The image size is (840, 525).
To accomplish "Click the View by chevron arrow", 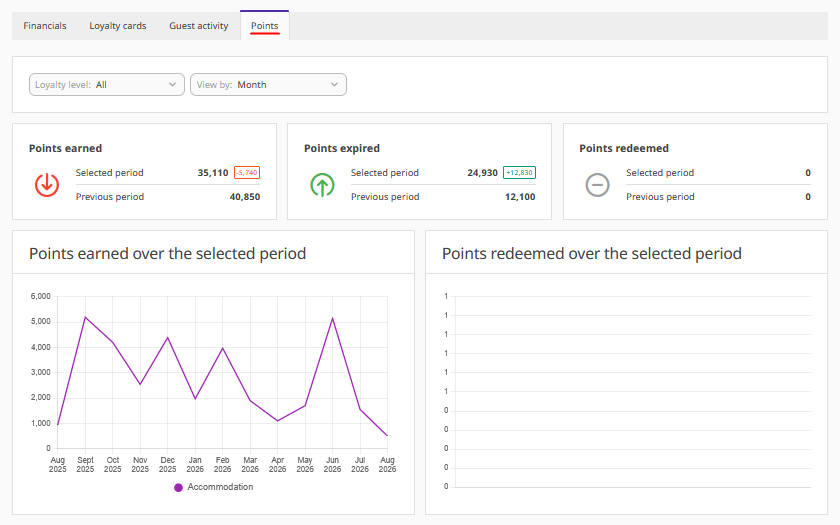I will (x=334, y=85).
